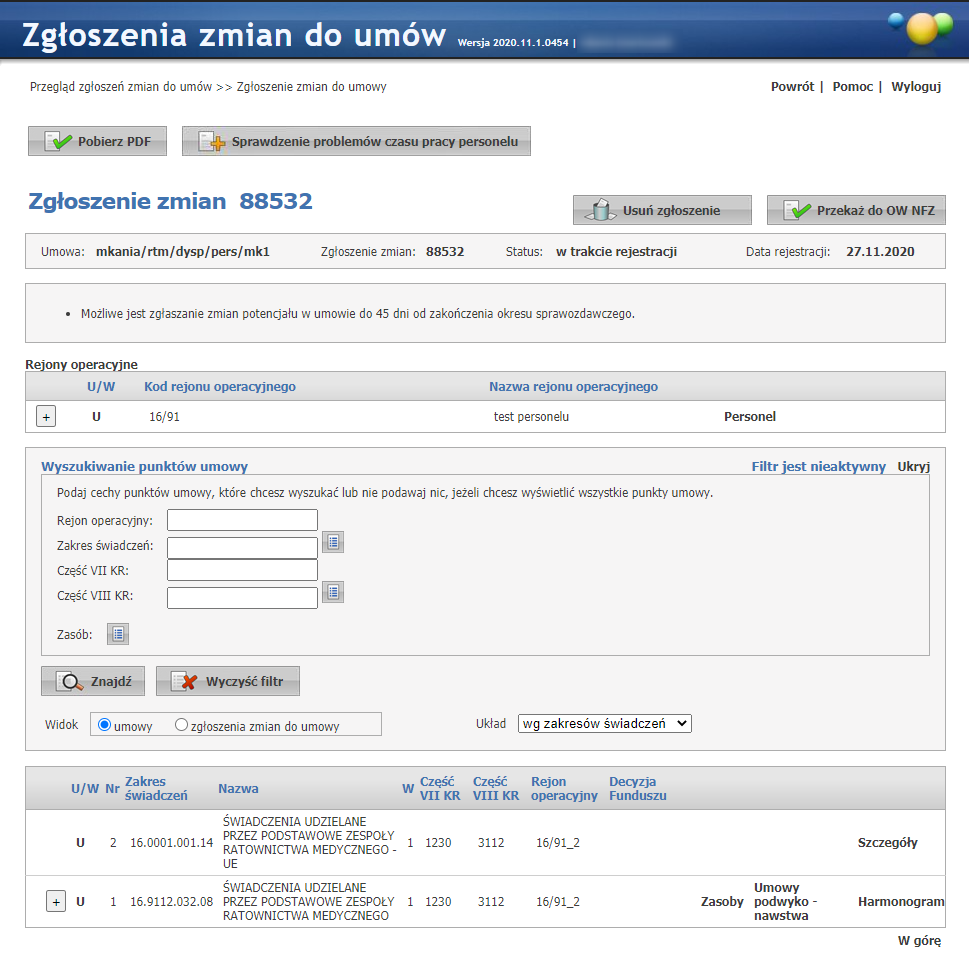Screen dimensions: 969x977
Task: Open the Układ dropdown list
Action: [x=604, y=723]
